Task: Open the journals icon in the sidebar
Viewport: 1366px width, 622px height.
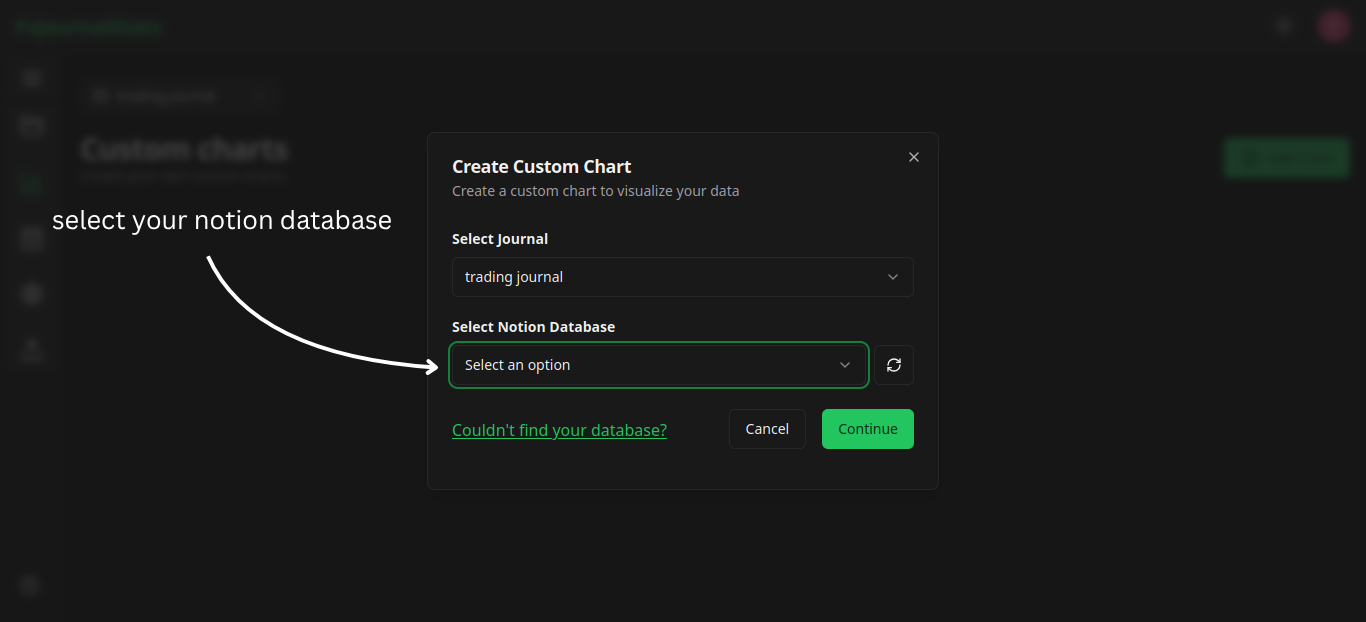Action: coord(30,125)
